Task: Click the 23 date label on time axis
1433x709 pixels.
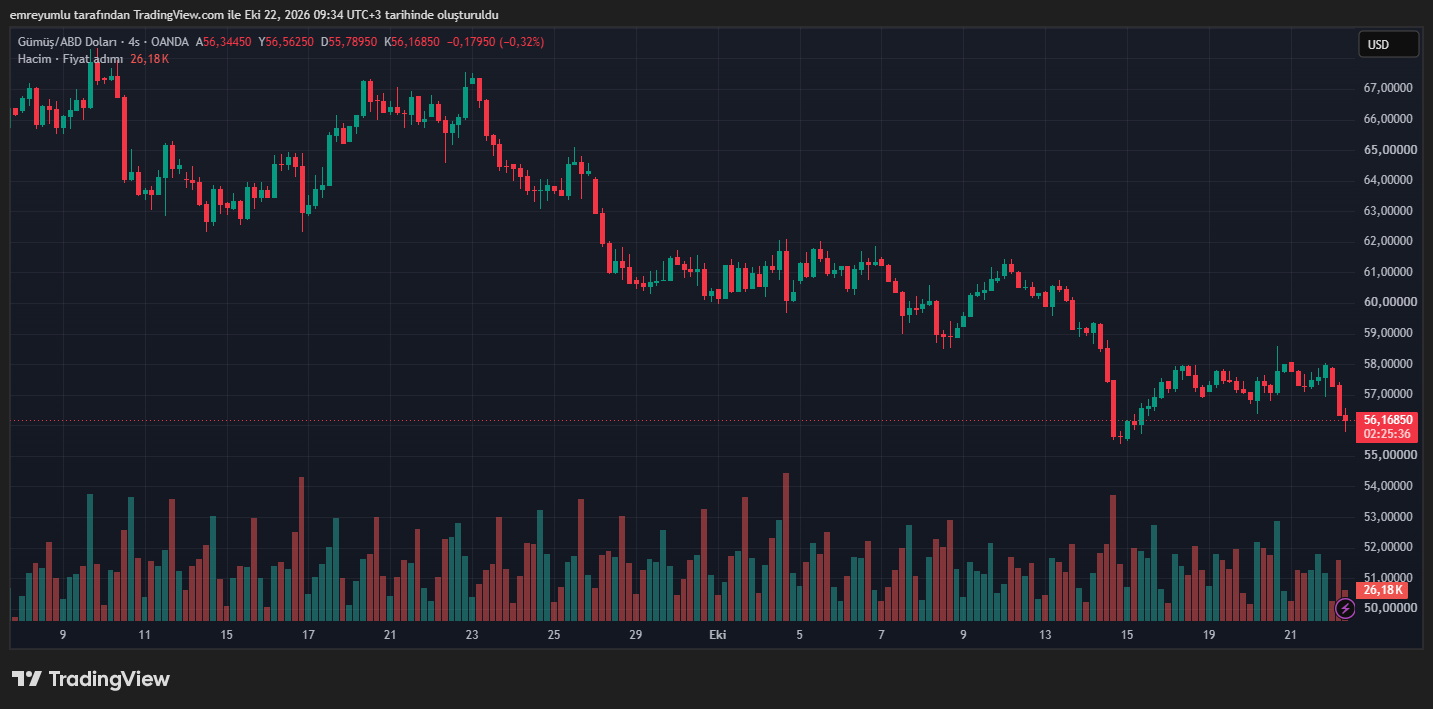Action: click(472, 635)
